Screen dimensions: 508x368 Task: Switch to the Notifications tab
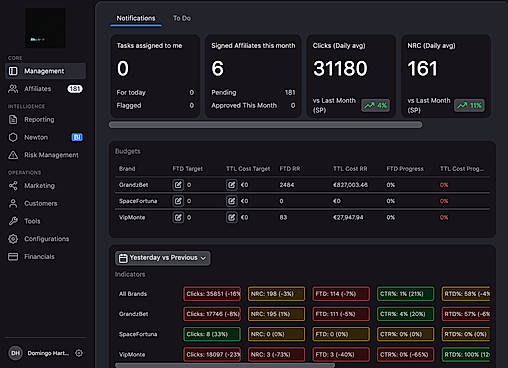(x=136, y=18)
